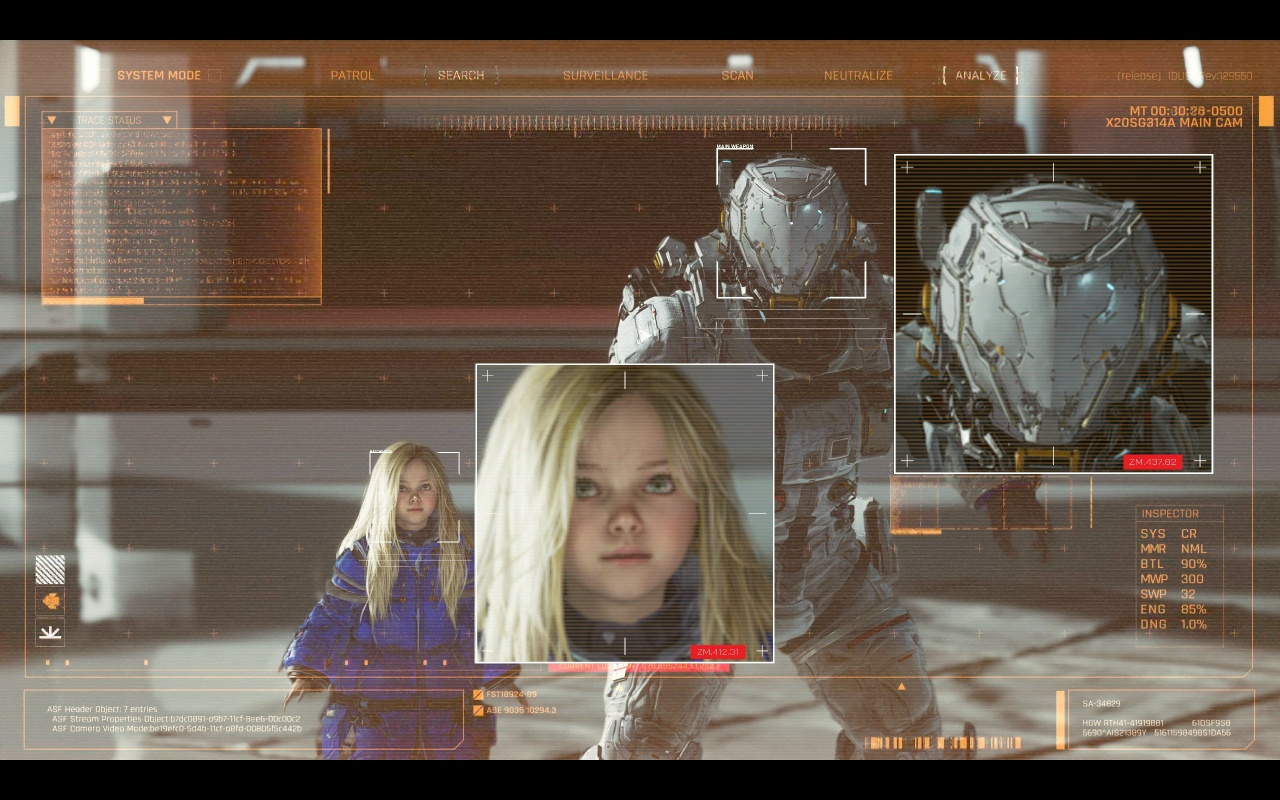Click the MAIN WEAPON target frame on robot
1280x800 pixels.
click(x=791, y=223)
